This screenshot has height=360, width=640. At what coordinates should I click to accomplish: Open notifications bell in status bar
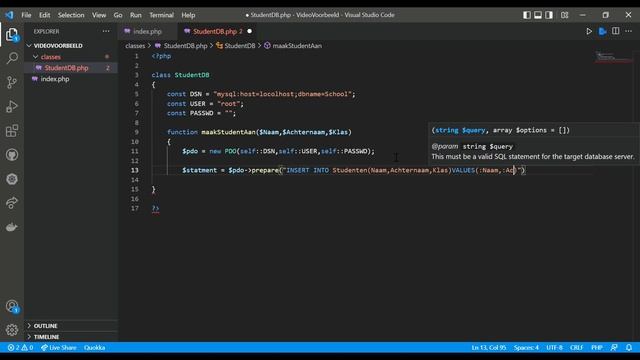(x=629, y=348)
